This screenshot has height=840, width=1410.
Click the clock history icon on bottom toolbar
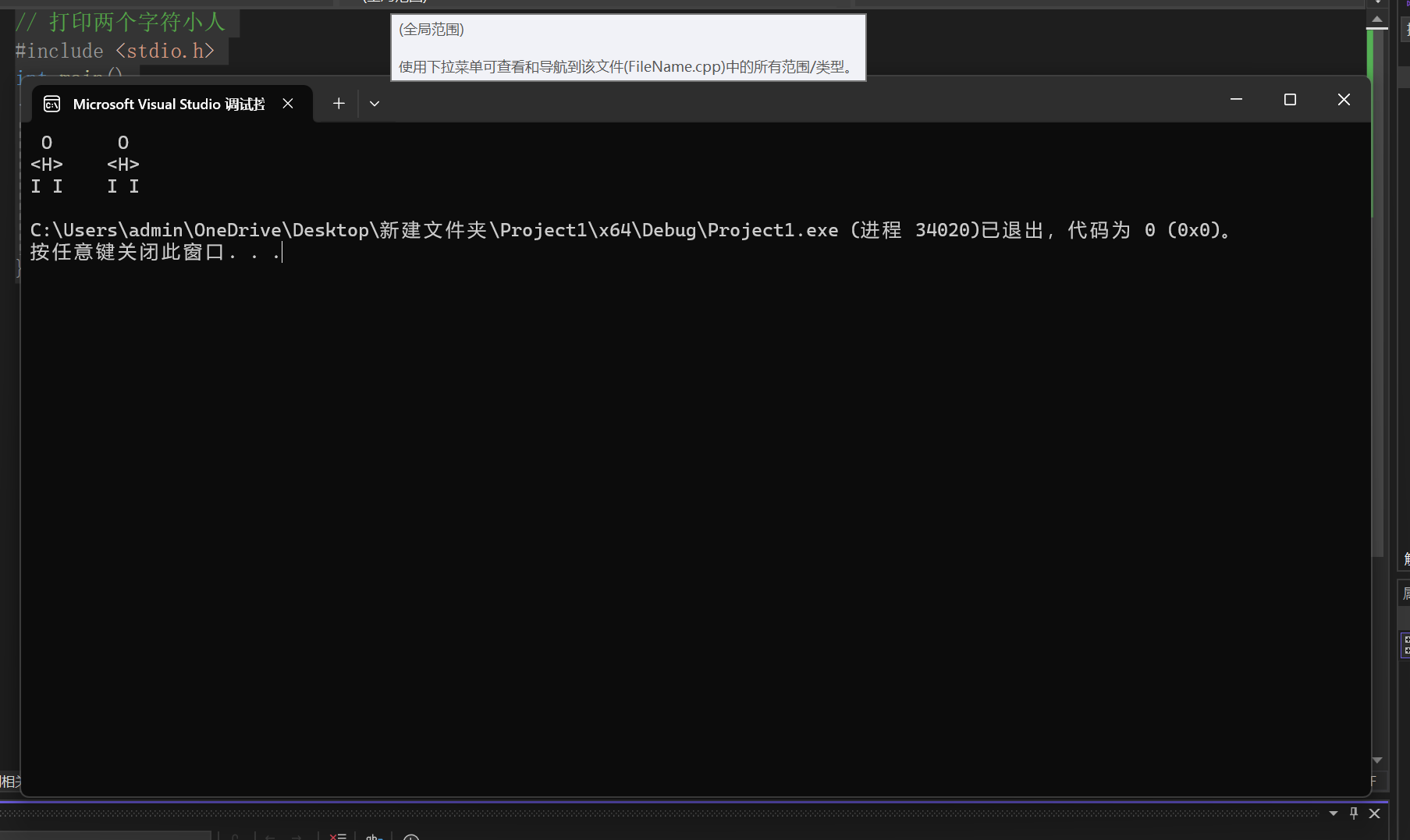click(x=412, y=837)
